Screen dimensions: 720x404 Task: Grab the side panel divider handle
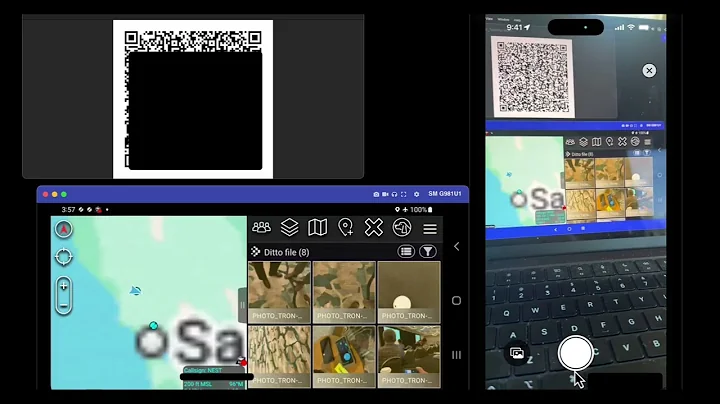(242, 305)
